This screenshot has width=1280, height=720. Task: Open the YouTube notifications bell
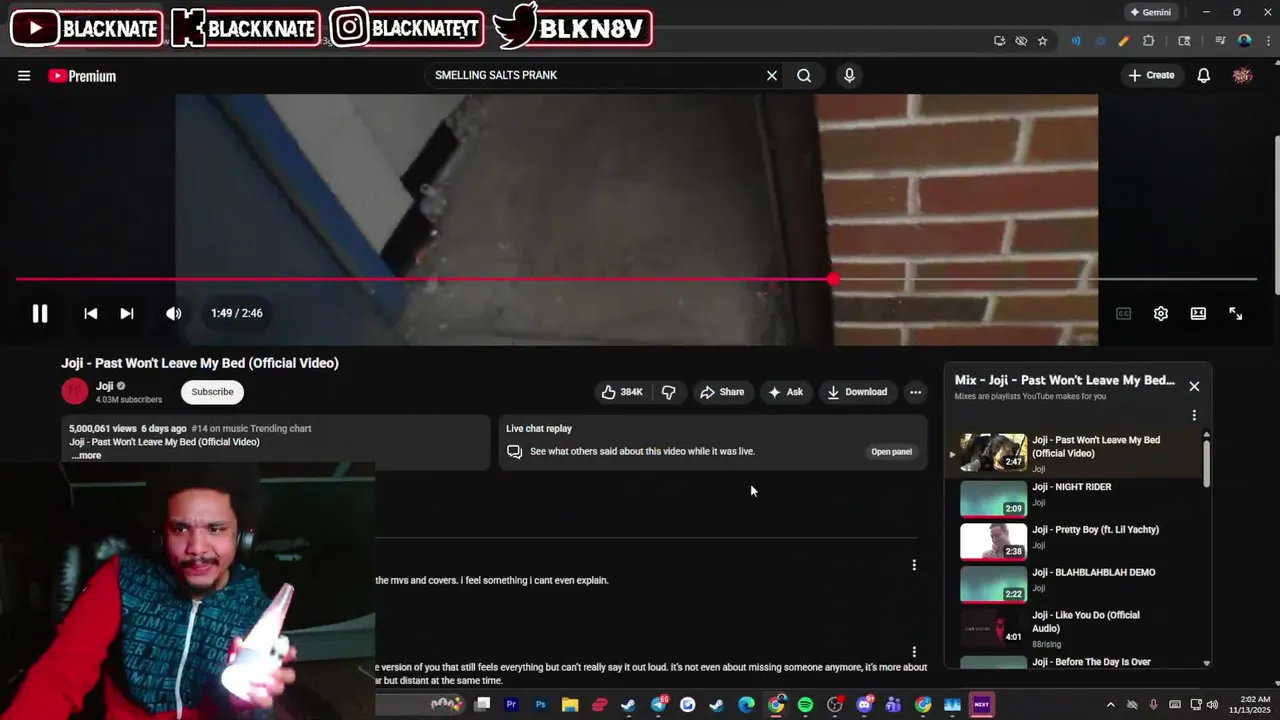pos(1204,76)
